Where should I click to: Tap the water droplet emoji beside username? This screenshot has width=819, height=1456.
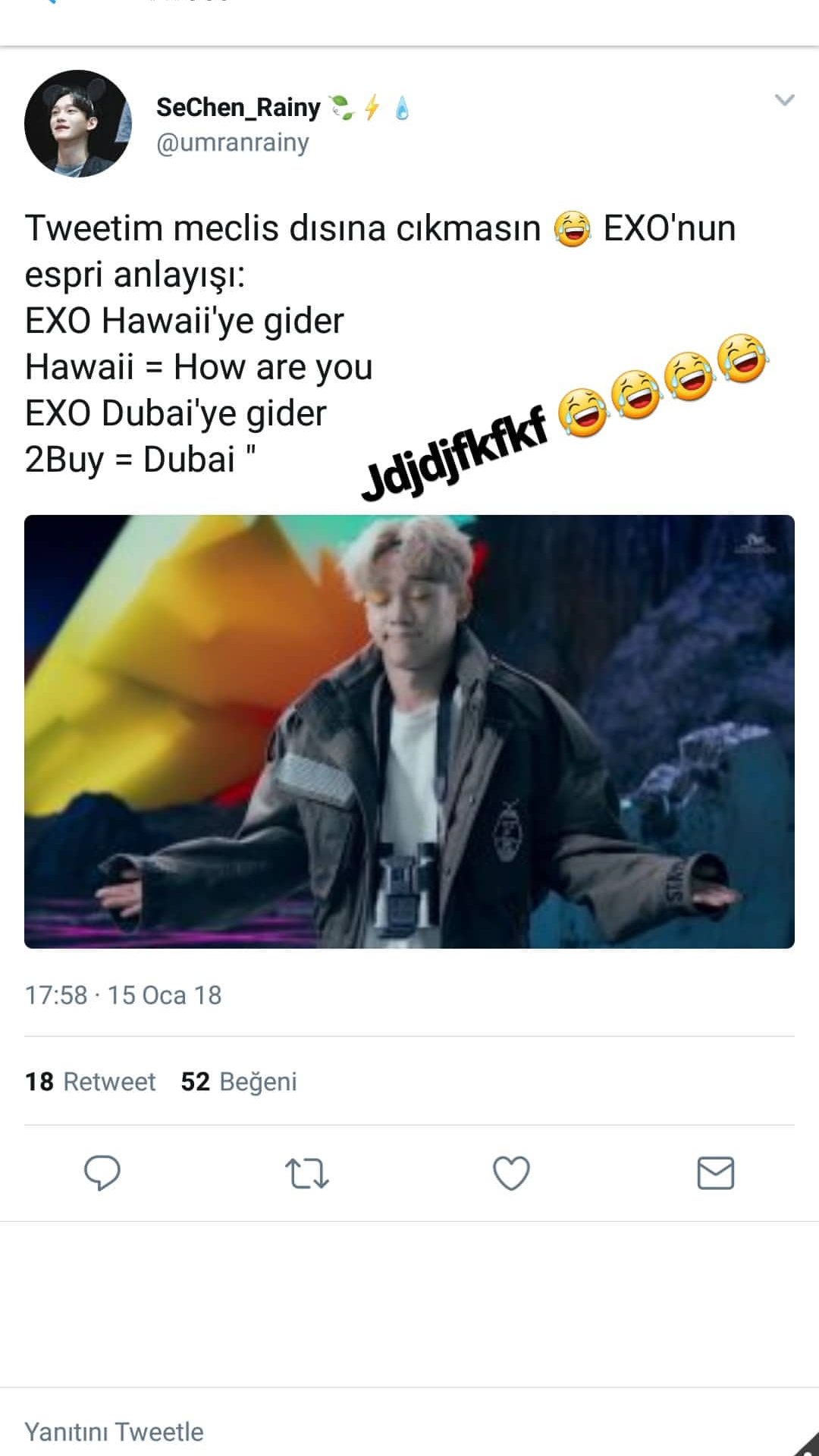pos(402,108)
